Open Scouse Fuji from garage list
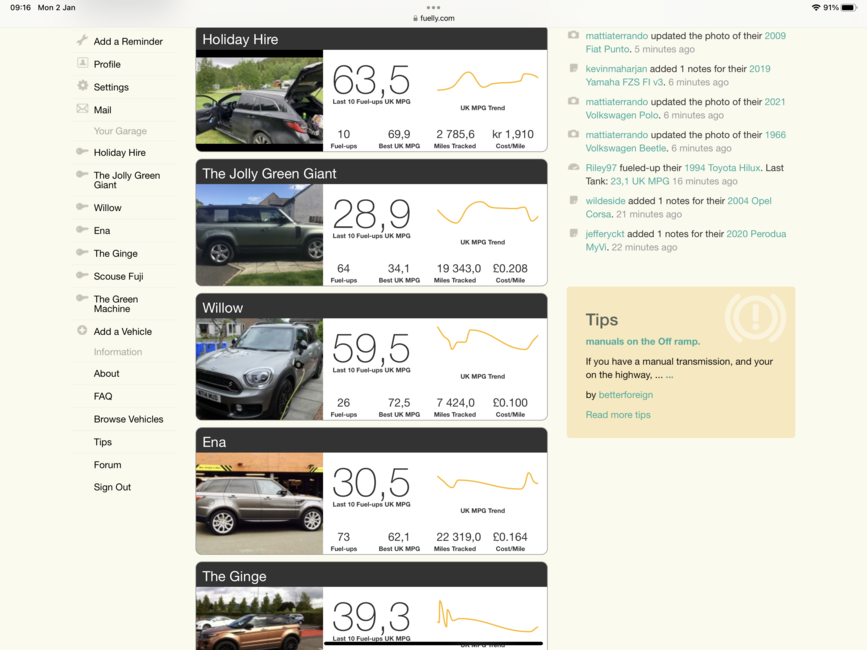 [119, 276]
